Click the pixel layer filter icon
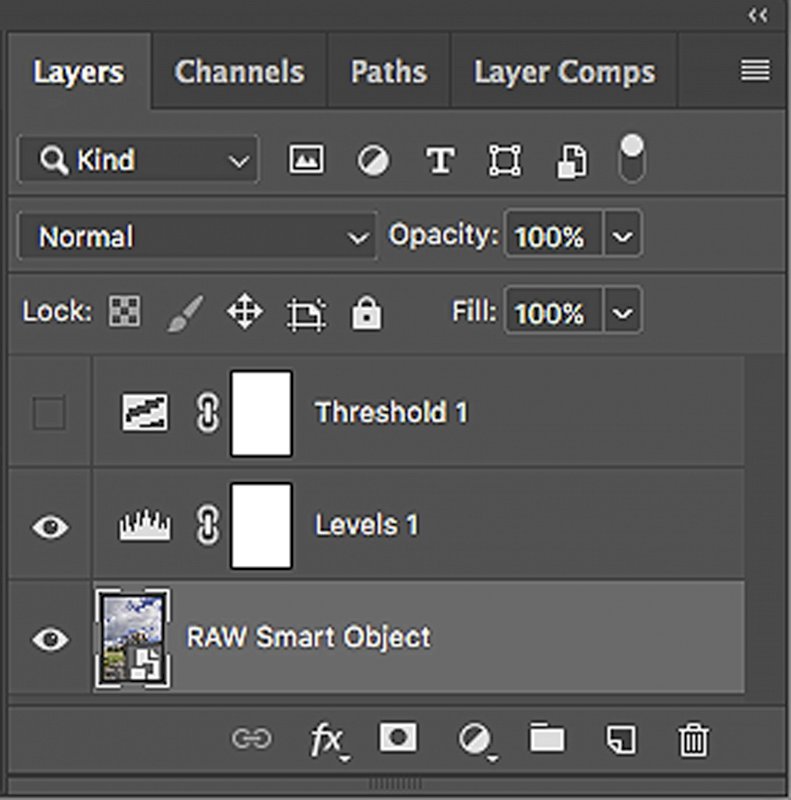The width and height of the screenshot is (791, 800). pos(306,160)
